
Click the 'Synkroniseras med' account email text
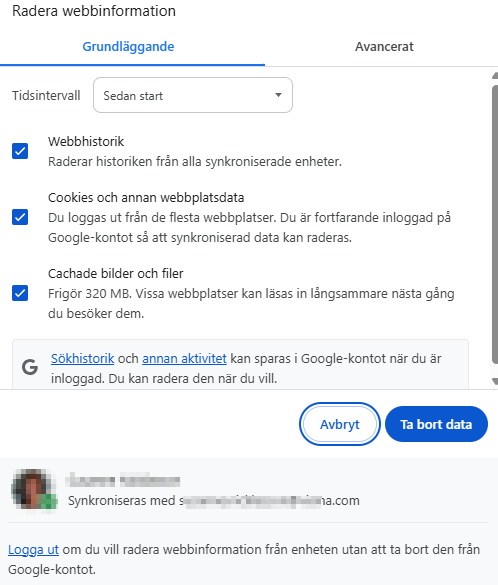(x=214, y=500)
